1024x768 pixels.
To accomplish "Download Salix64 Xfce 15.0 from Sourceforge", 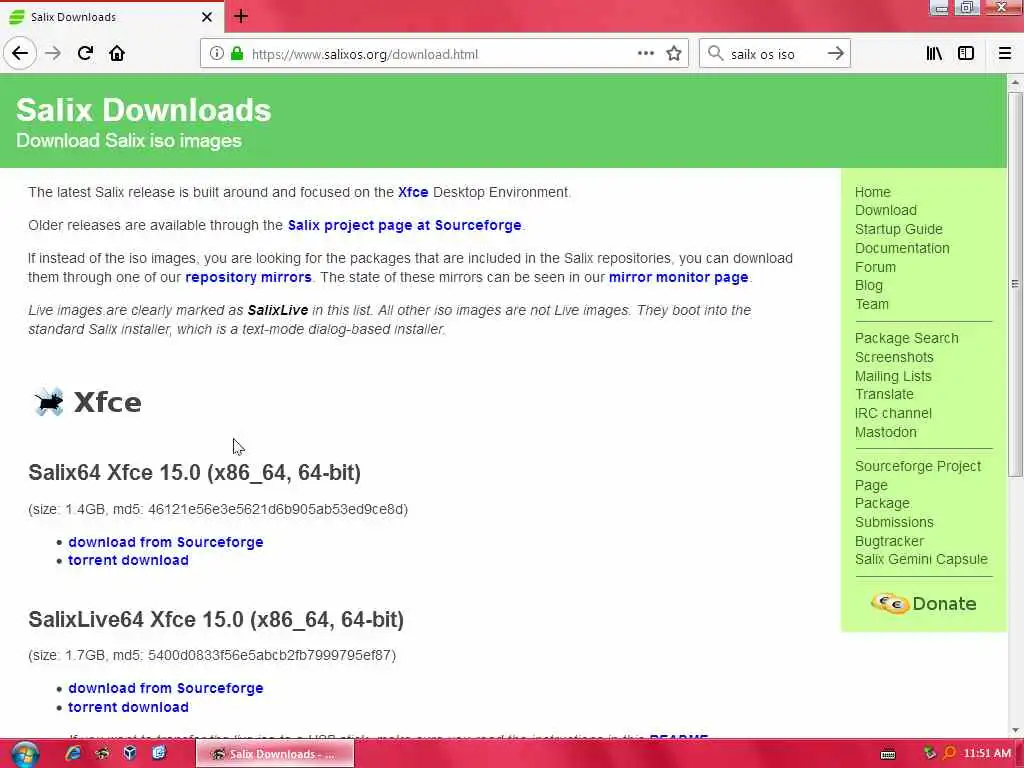I will 165,542.
